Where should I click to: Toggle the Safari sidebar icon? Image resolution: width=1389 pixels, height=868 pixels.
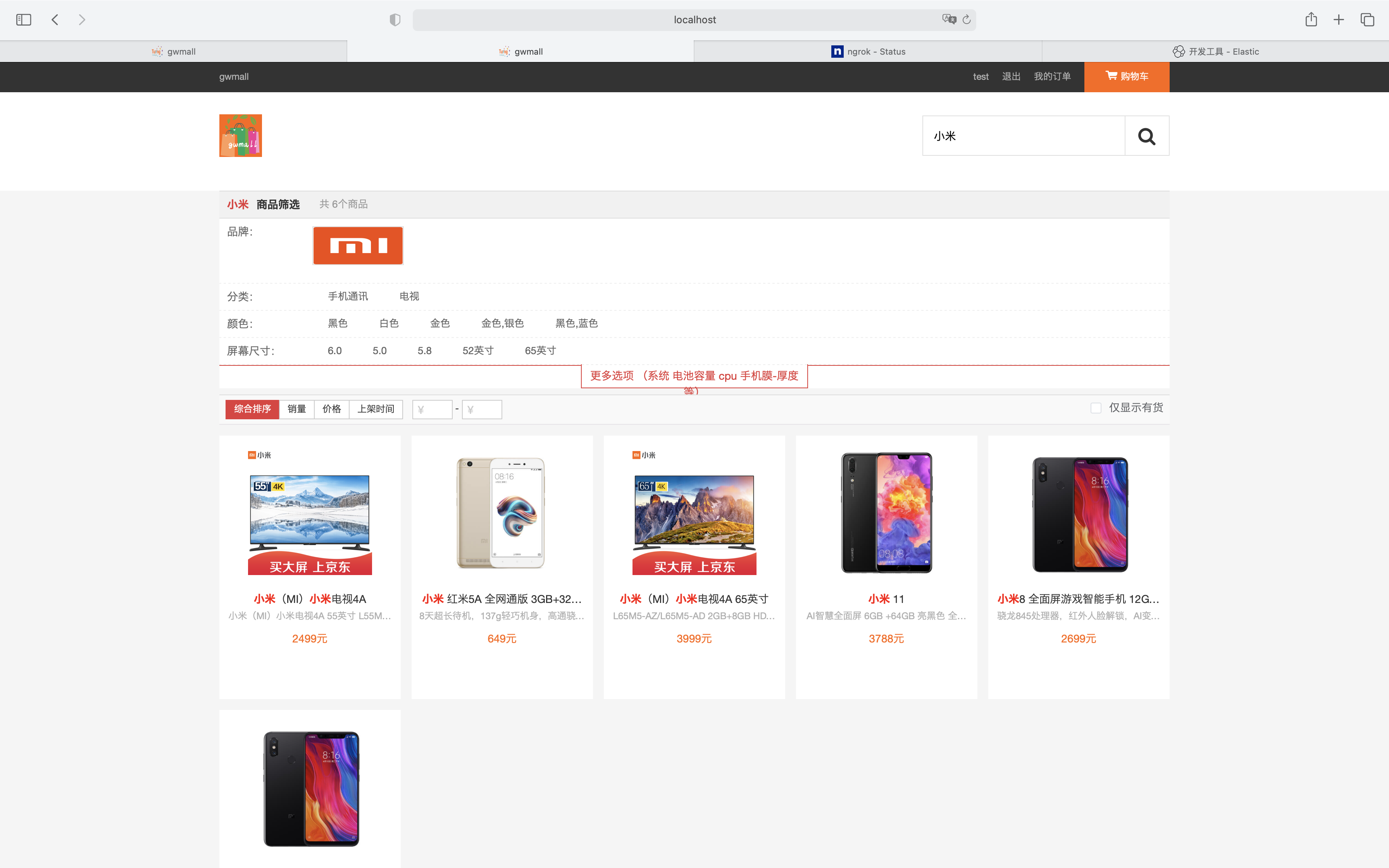(x=24, y=19)
